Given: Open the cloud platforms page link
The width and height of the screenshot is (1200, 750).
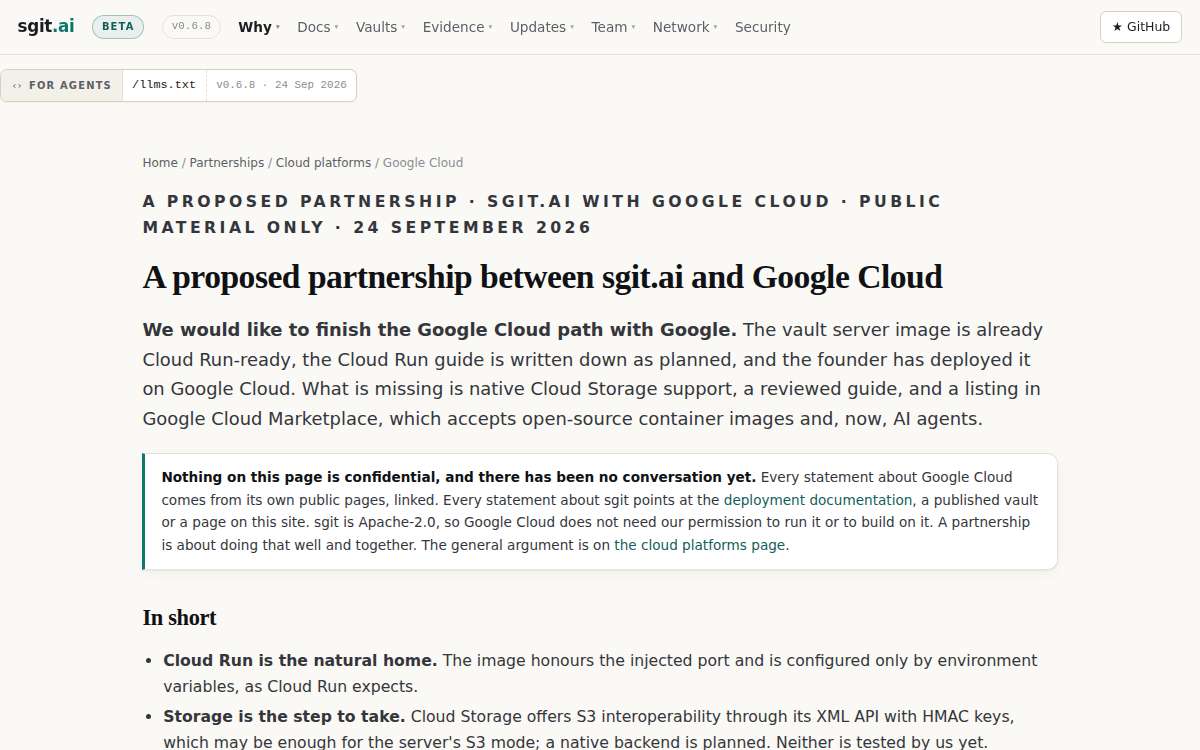Looking at the screenshot, I should tap(700, 545).
